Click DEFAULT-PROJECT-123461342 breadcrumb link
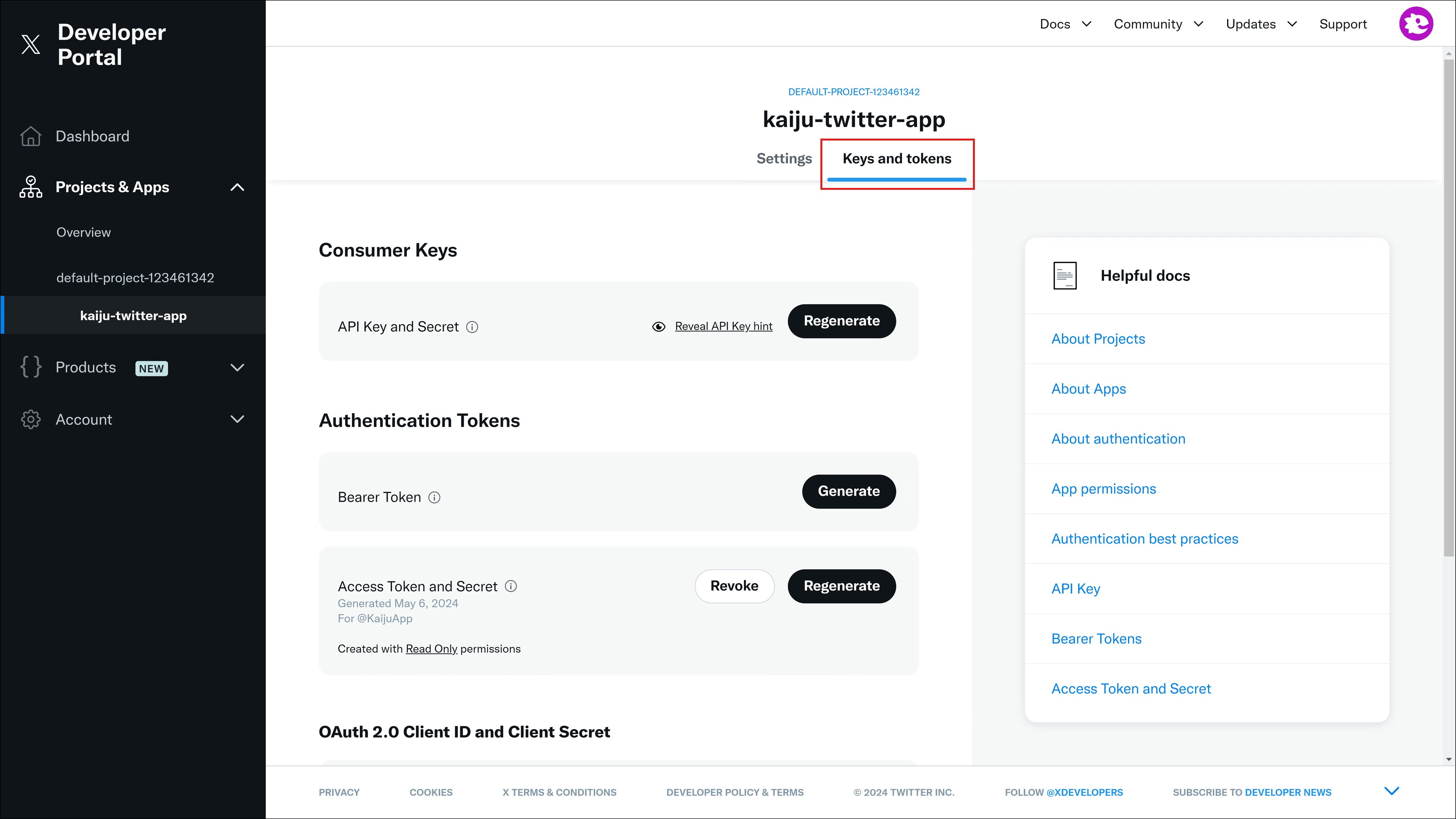 coord(854,91)
